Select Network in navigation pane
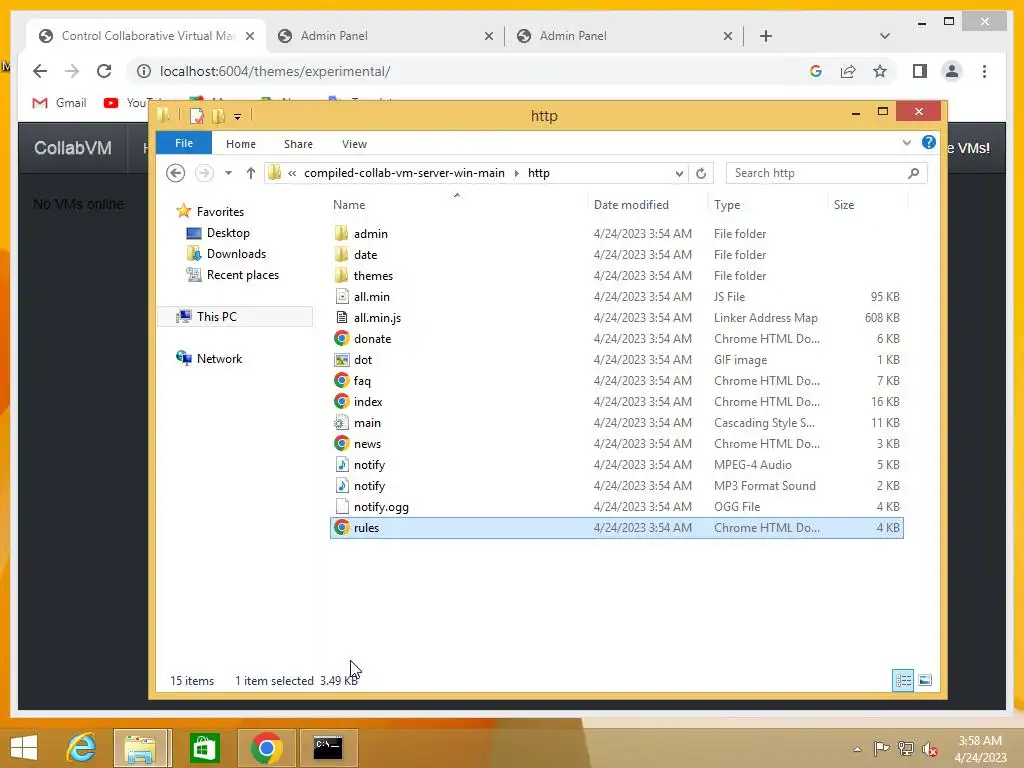This screenshot has width=1024, height=768. pyautogui.click(x=219, y=359)
